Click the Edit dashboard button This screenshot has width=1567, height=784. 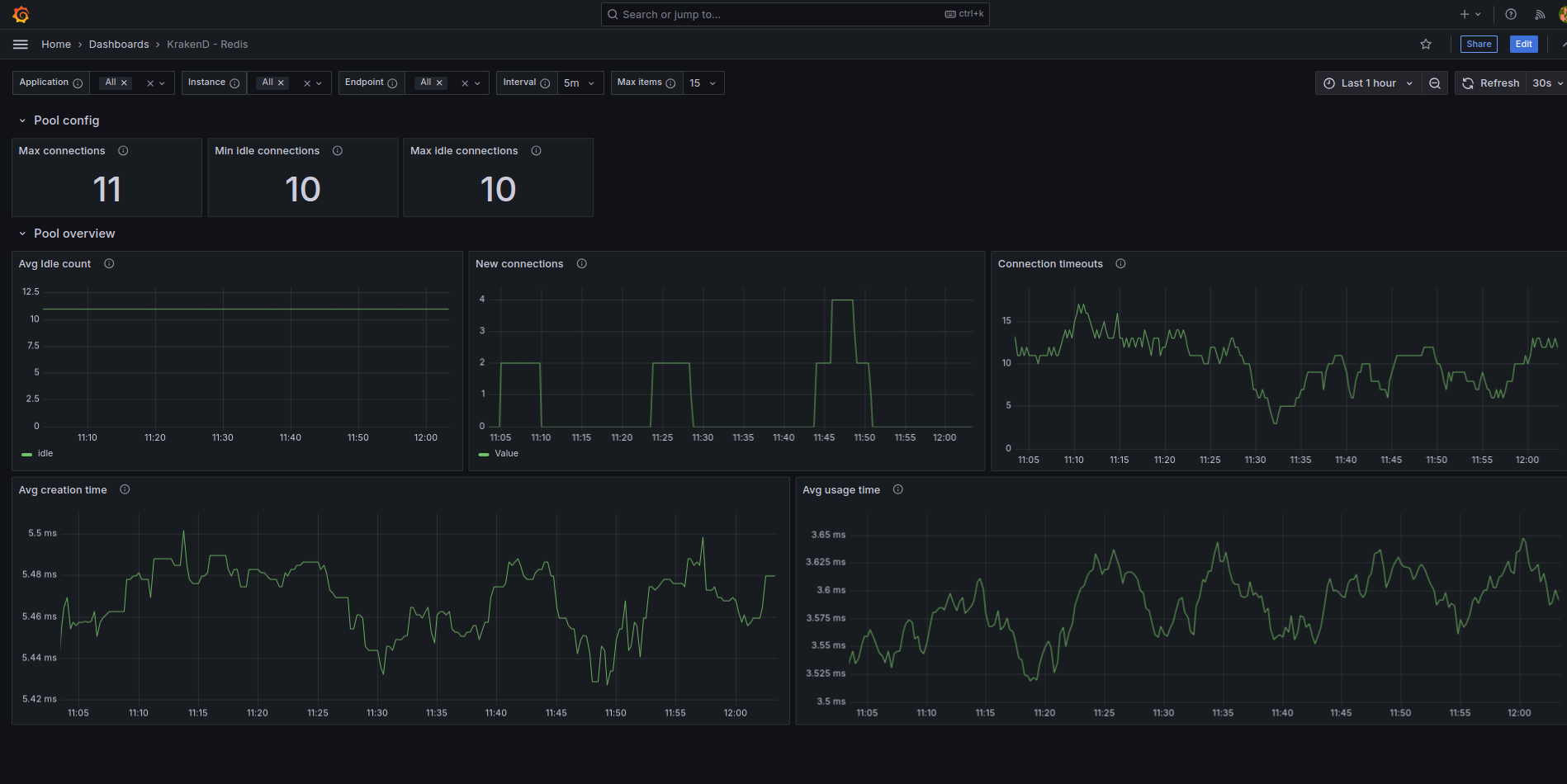[1523, 45]
